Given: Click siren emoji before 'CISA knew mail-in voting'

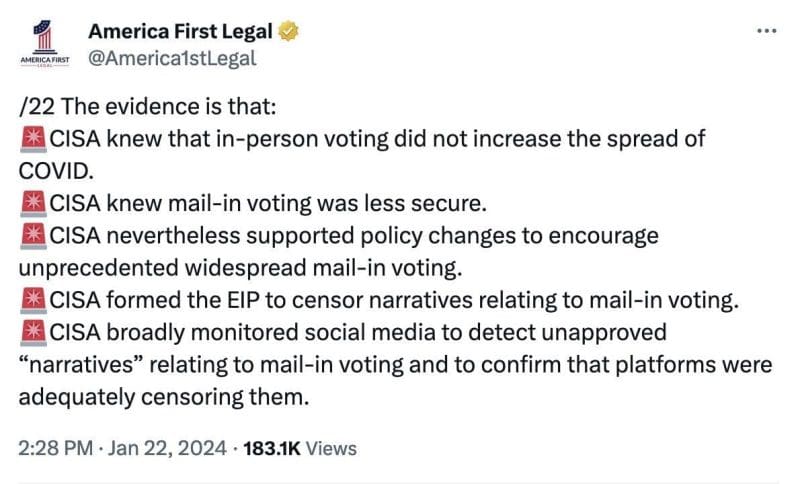Looking at the screenshot, I should tap(32, 204).
